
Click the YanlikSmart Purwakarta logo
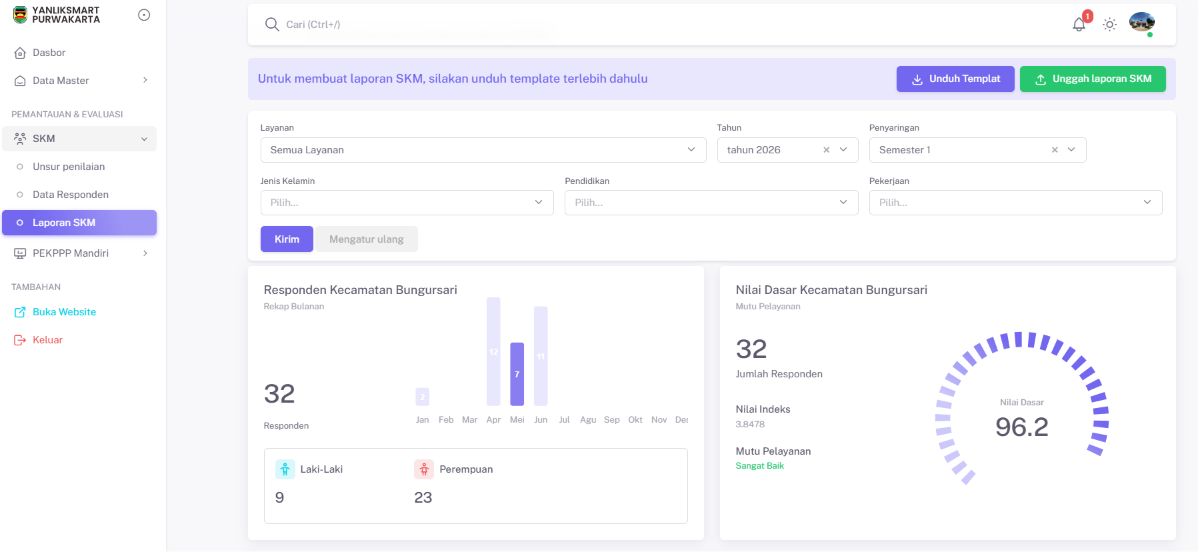point(21,15)
